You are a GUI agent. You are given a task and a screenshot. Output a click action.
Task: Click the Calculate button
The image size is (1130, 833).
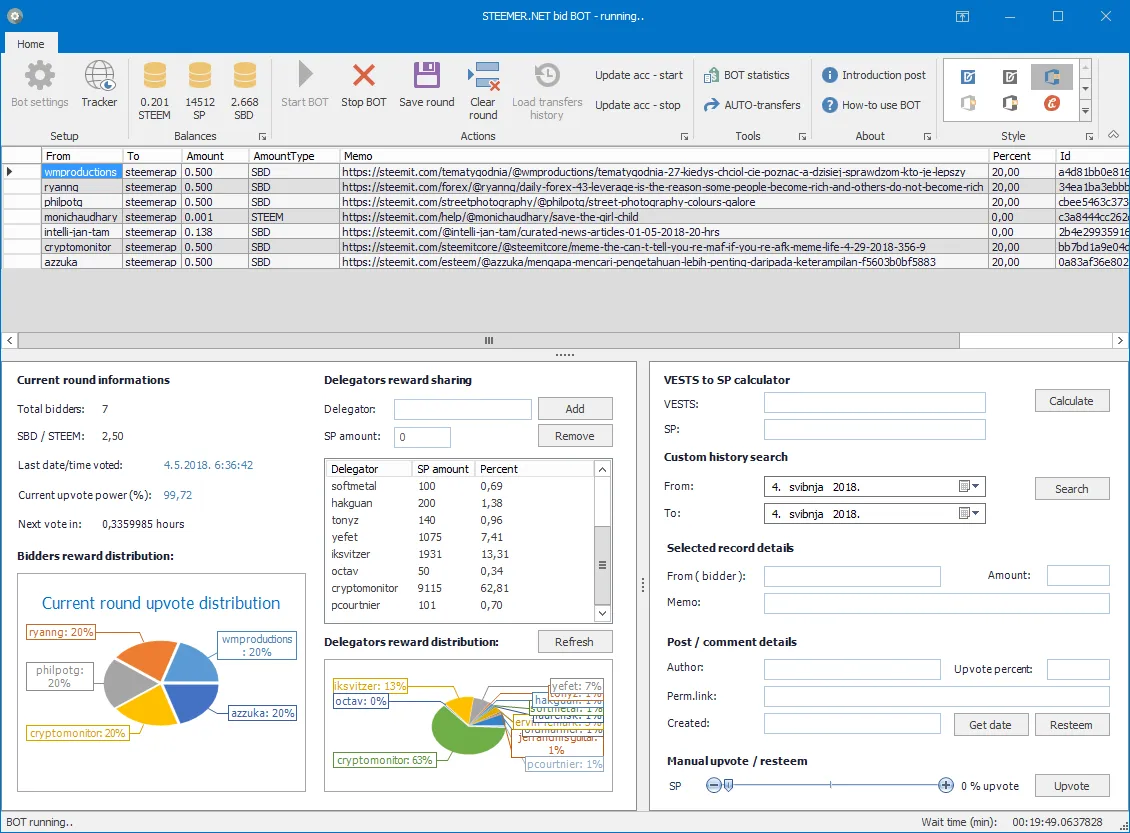coord(1072,401)
